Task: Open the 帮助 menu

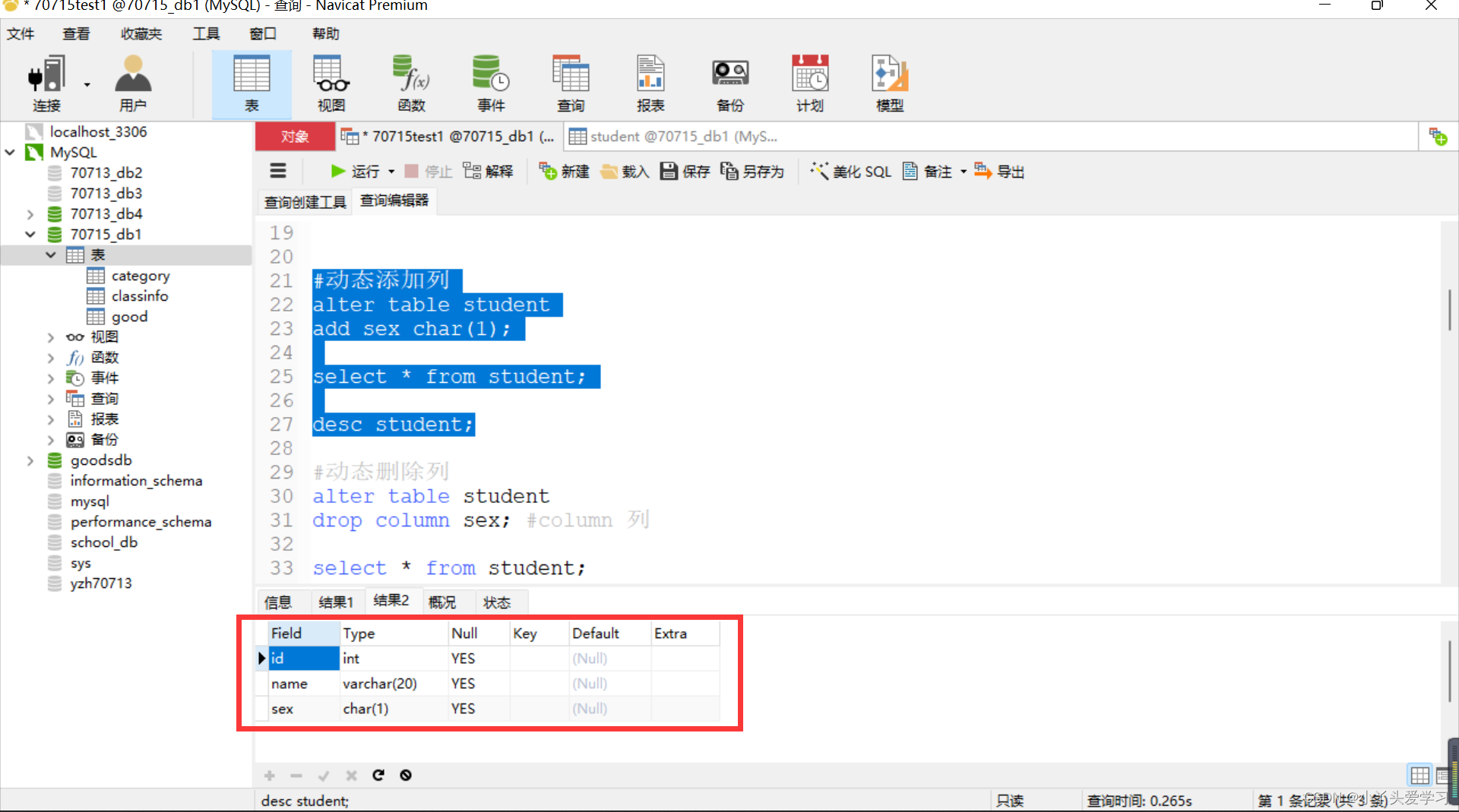Action: [326, 33]
